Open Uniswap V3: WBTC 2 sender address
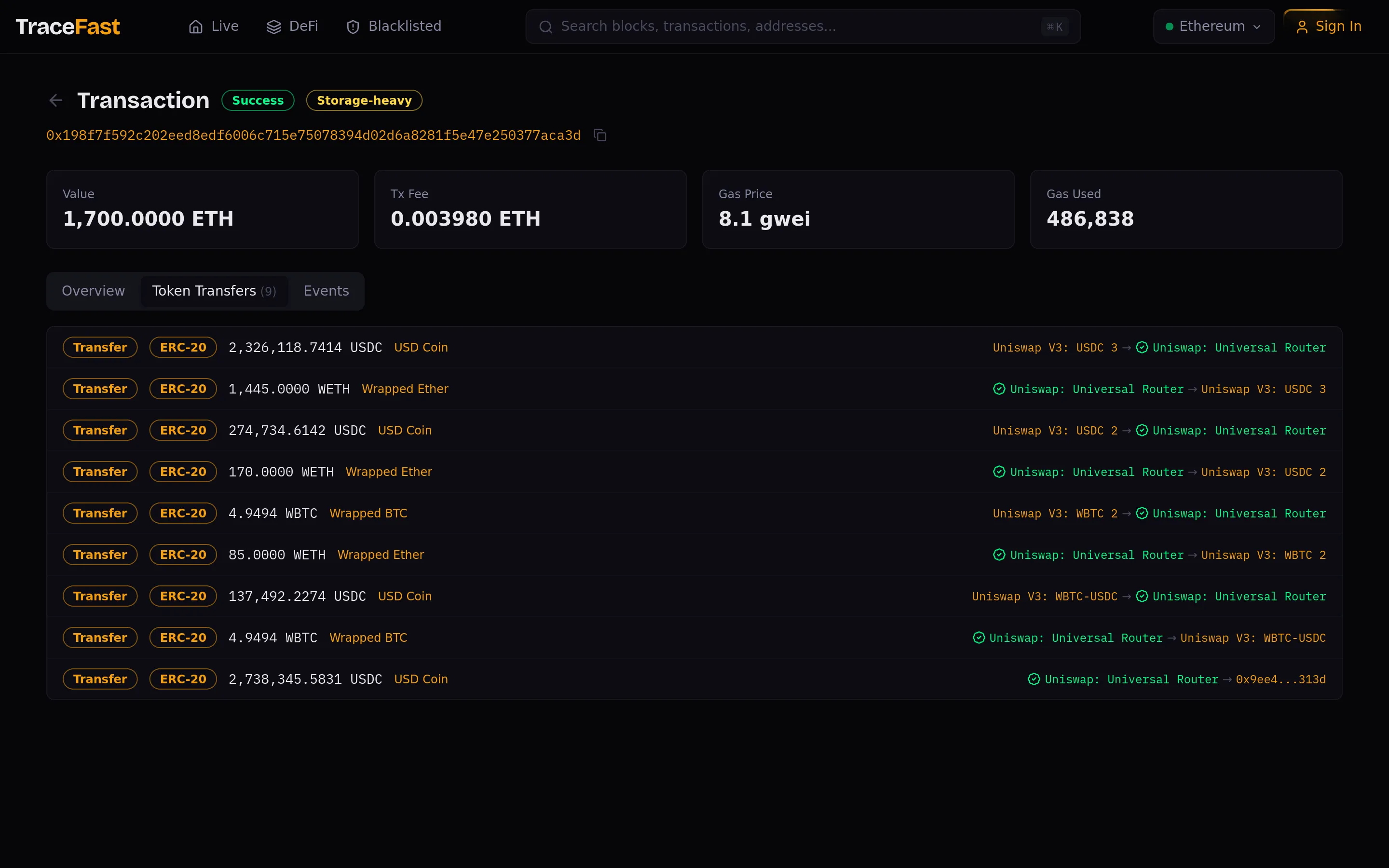Viewport: 1389px width, 868px height. [1055, 513]
